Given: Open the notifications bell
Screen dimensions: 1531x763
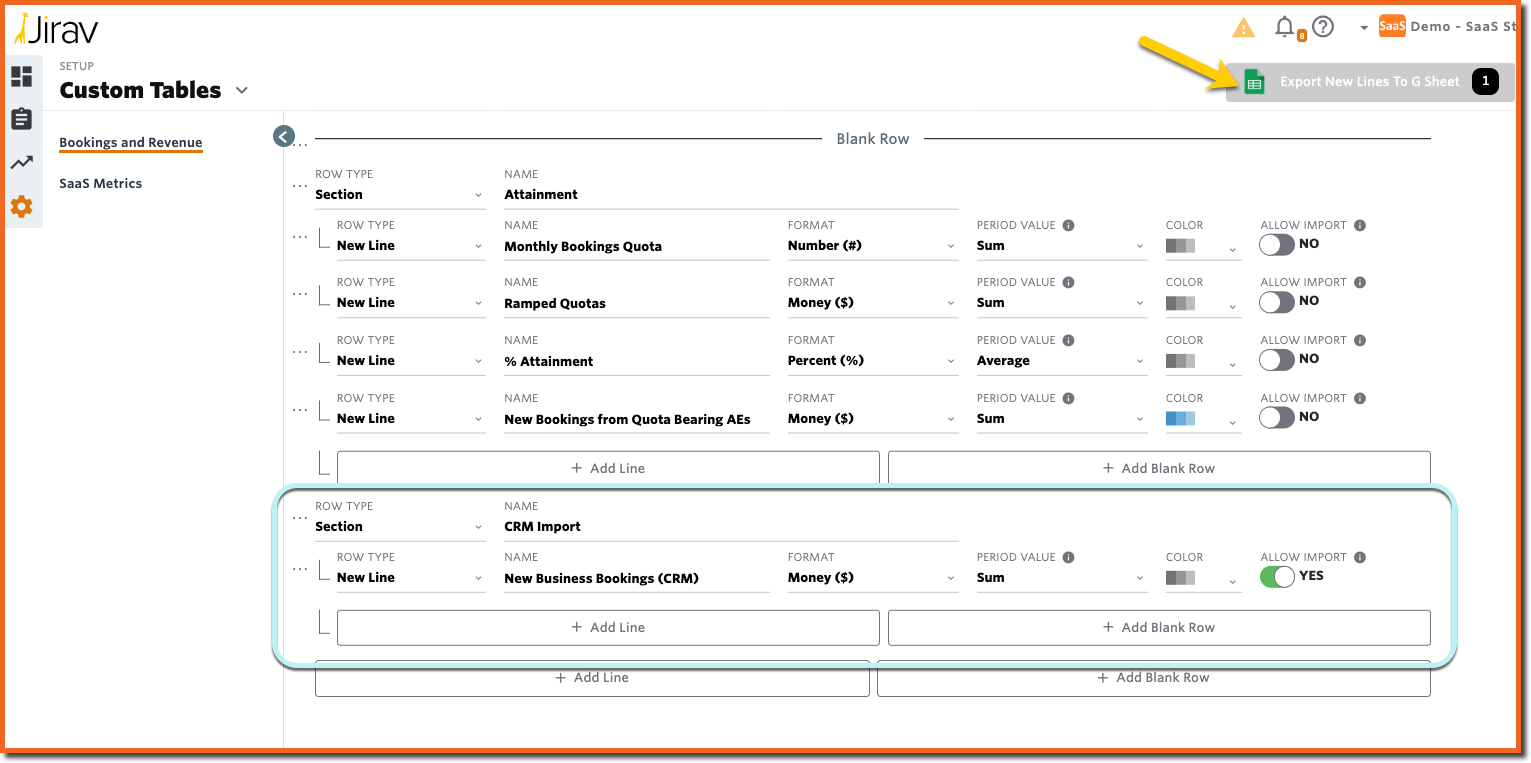Looking at the screenshot, I should (1285, 27).
